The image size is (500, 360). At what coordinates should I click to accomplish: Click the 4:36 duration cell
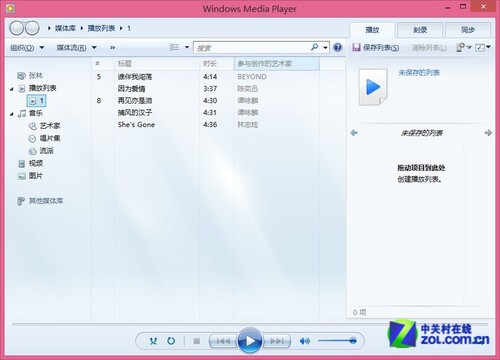click(210, 125)
